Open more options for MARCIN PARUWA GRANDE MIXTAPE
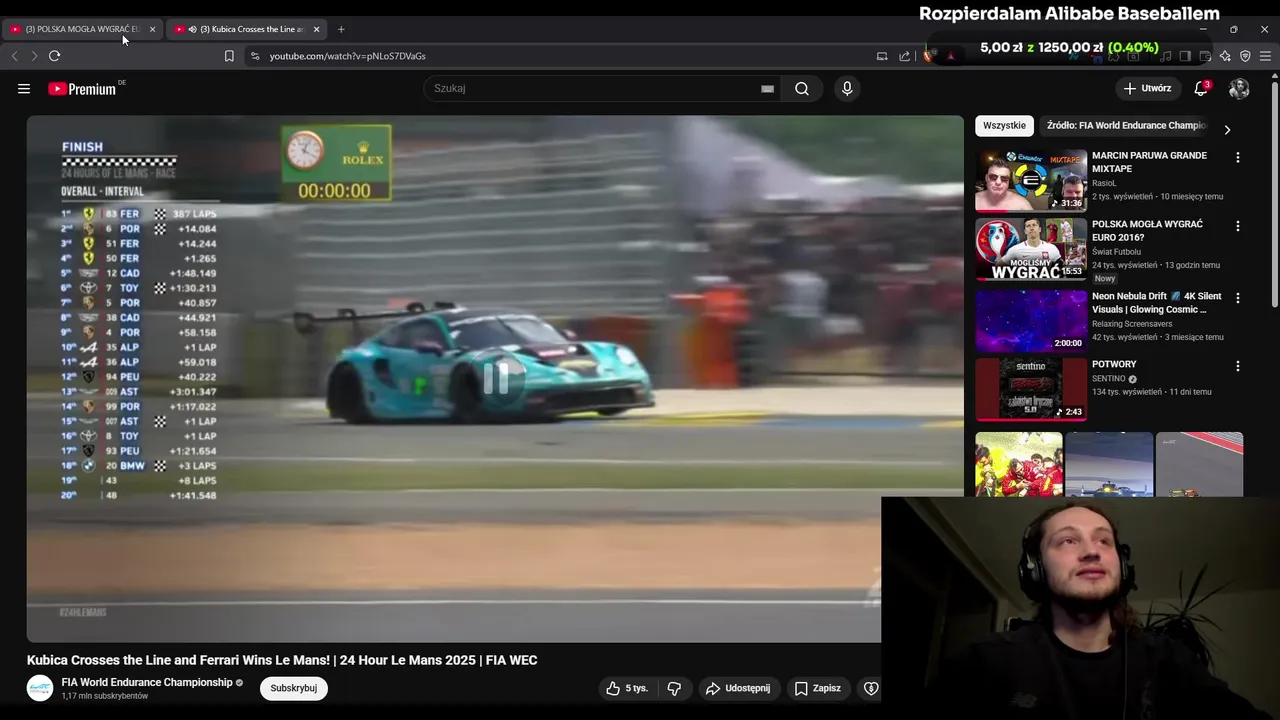Image resolution: width=1280 pixels, height=720 pixels. point(1238,158)
